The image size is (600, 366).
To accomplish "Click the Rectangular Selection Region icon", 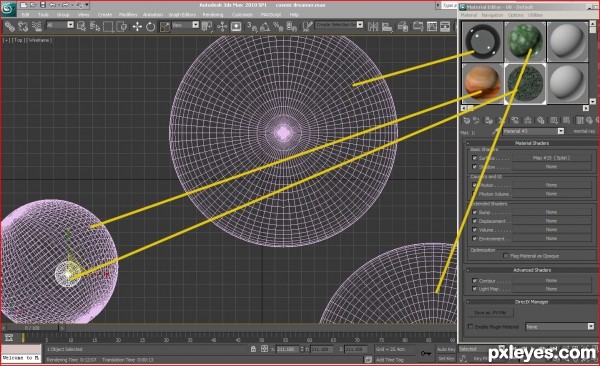I will tap(108, 26).
